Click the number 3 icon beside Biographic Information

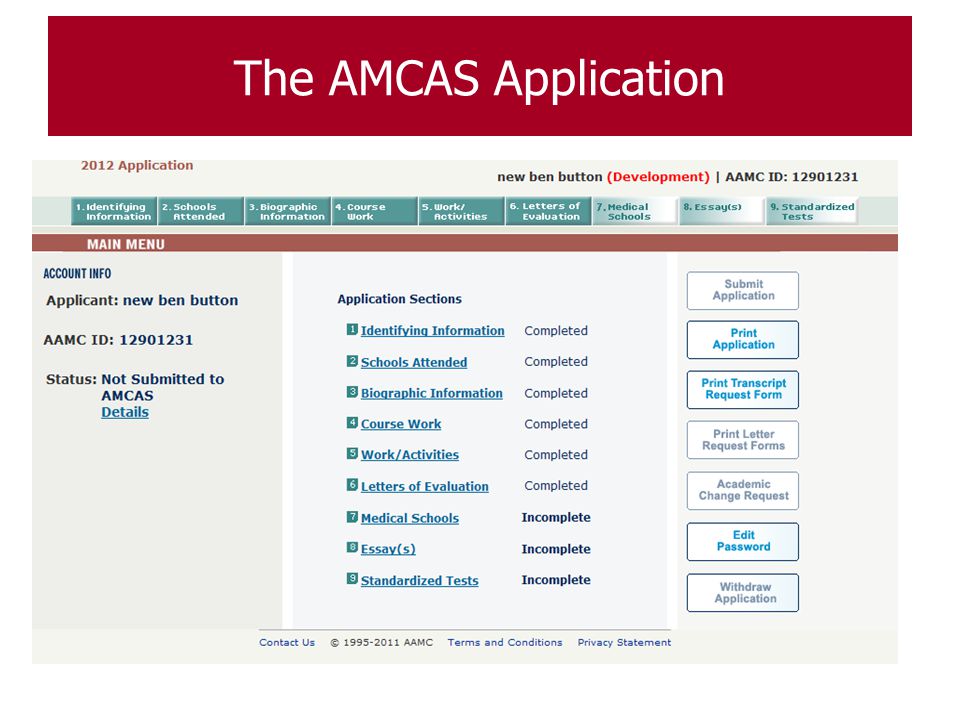click(x=352, y=392)
